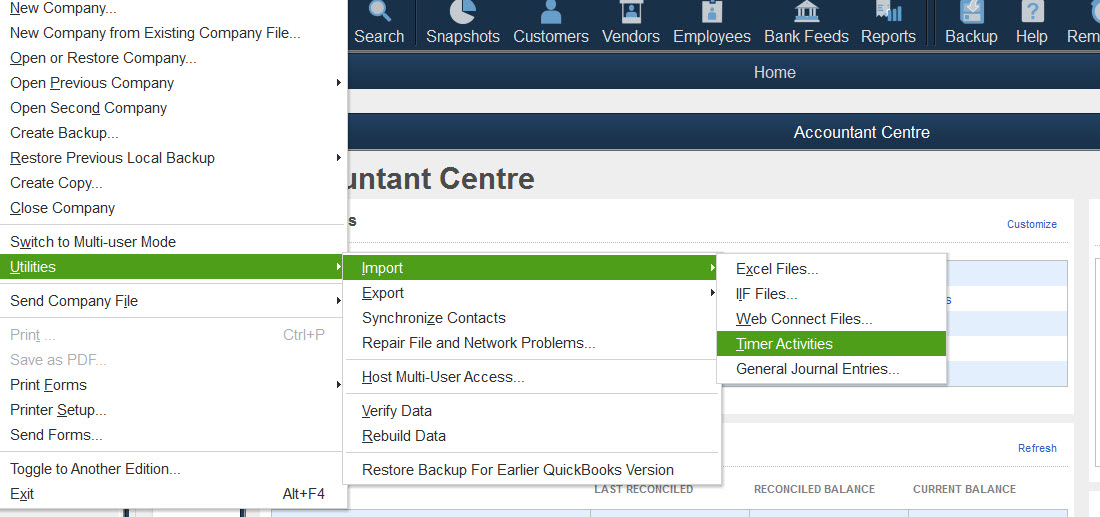Switch to the Home tab
This screenshot has width=1100, height=517.
tap(774, 72)
